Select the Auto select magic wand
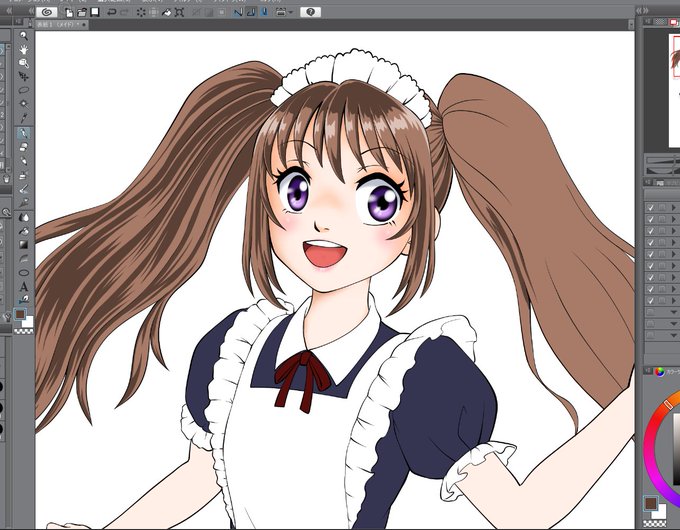Image resolution: width=680 pixels, height=530 pixels. [23, 104]
